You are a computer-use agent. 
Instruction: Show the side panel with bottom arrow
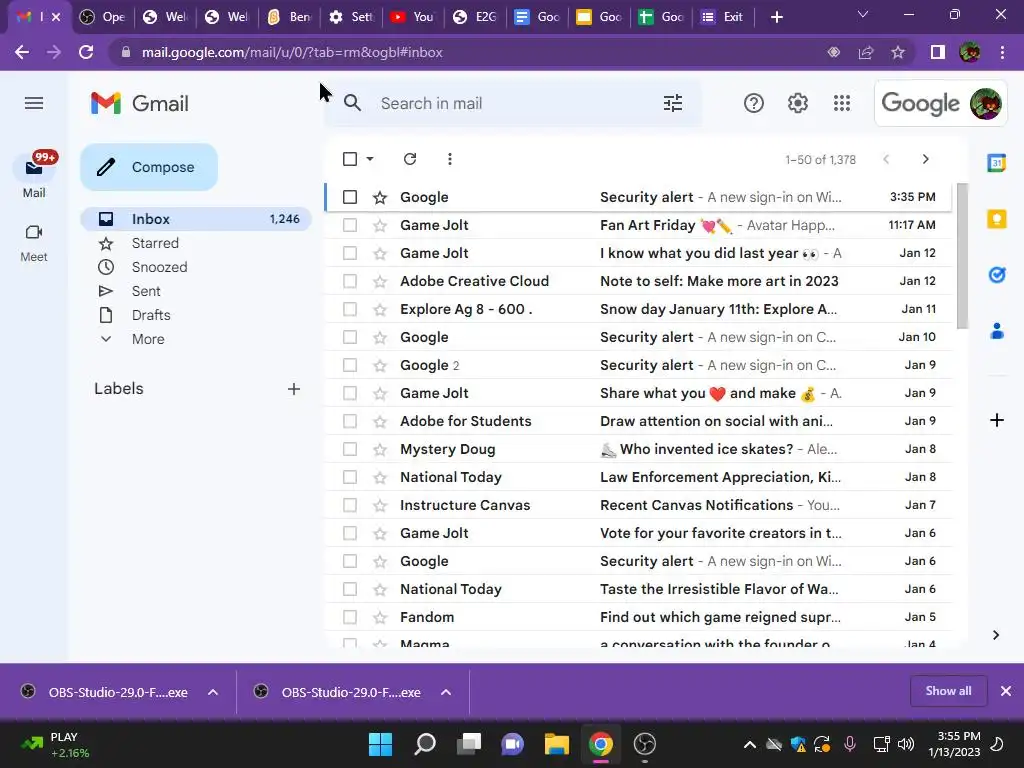pos(996,635)
